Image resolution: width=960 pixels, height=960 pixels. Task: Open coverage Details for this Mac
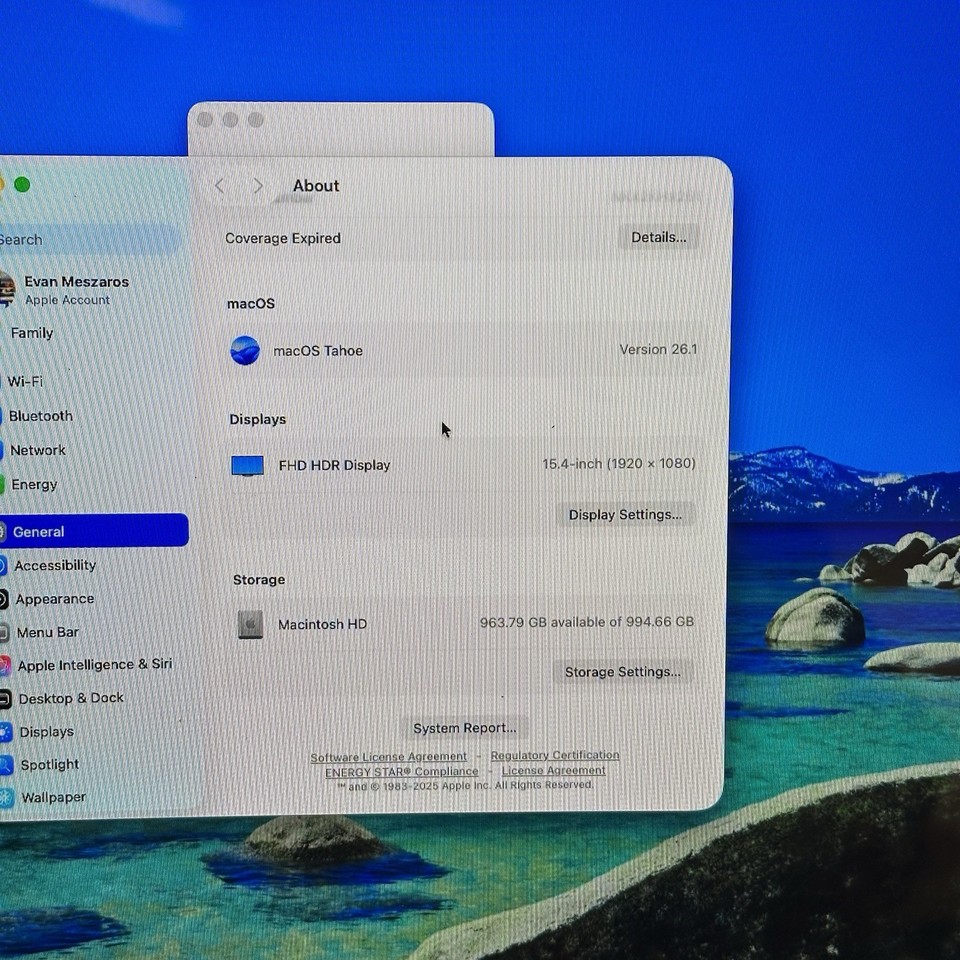[x=659, y=238]
